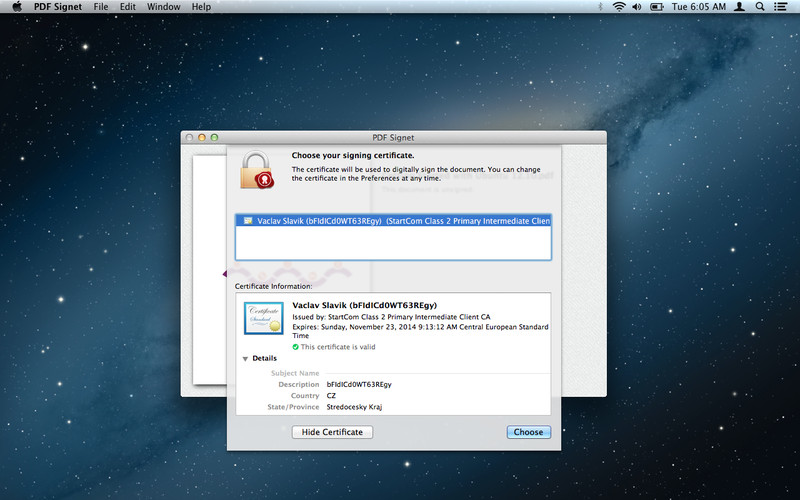Click the Certificate Standard thumbnail image
Viewport: 800px width, 500px height.
point(264,318)
